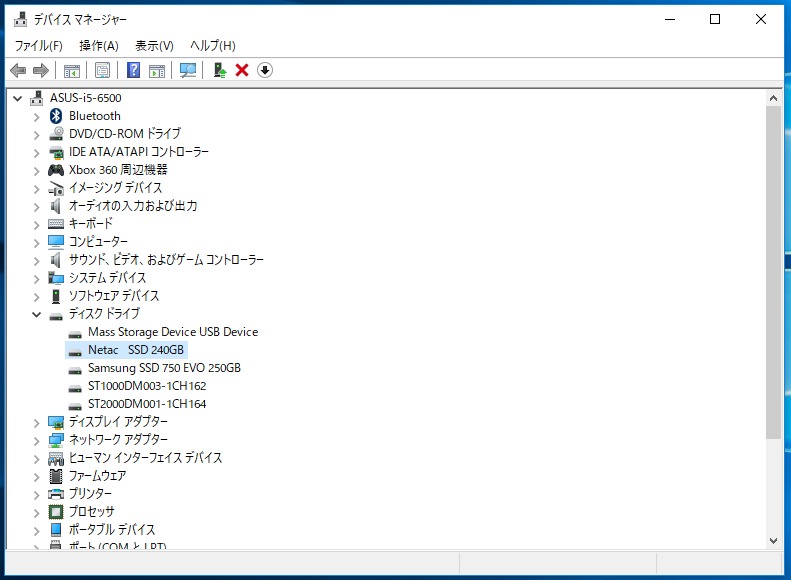Open the Properties toolbar icon
The height and width of the screenshot is (580, 791).
click(102, 70)
